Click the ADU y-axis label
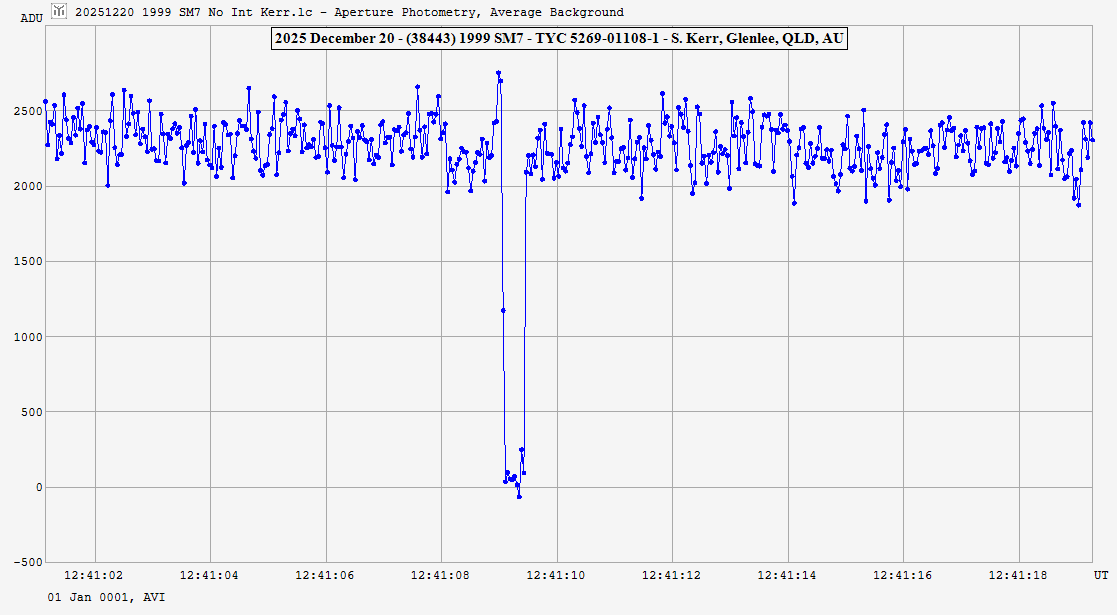The height and width of the screenshot is (615, 1117). tap(31, 18)
